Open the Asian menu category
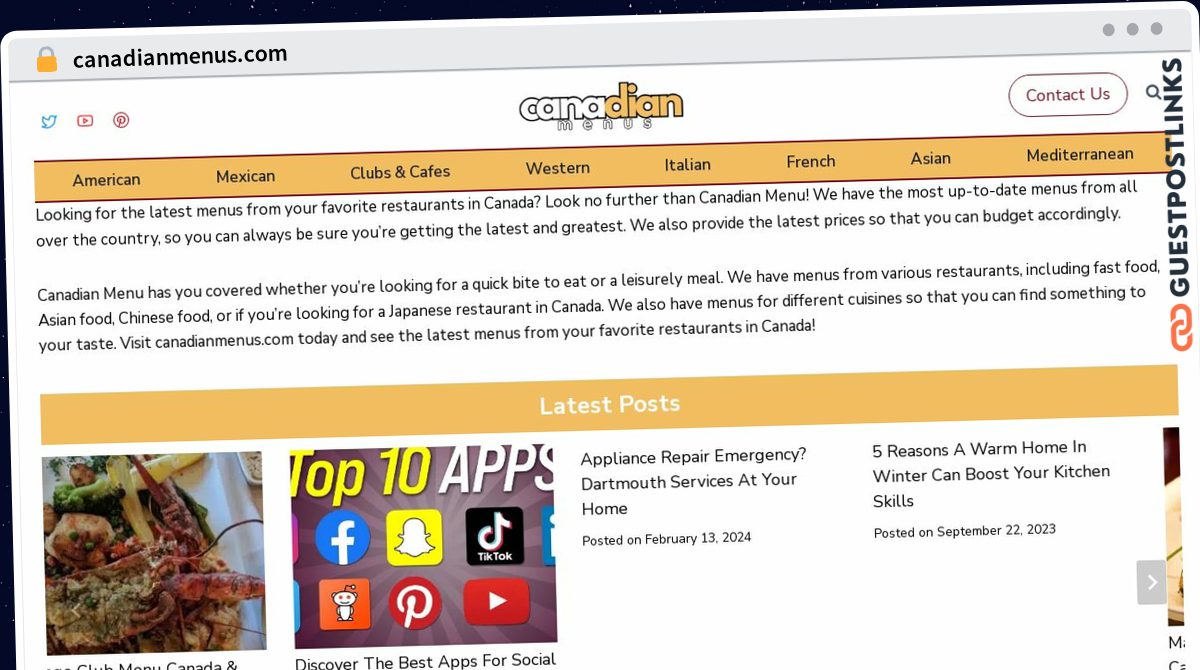Image resolution: width=1200 pixels, height=670 pixels. coord(931,158)
